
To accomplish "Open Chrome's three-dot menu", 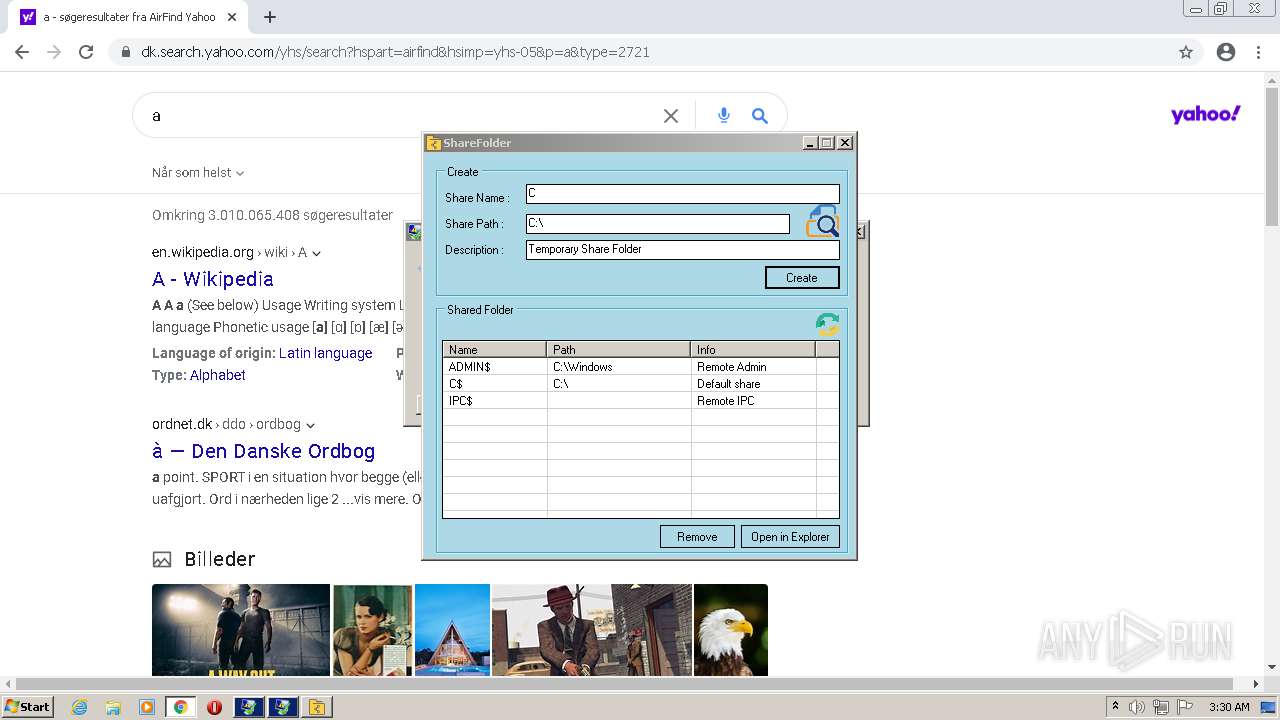I will (1258, 52).
